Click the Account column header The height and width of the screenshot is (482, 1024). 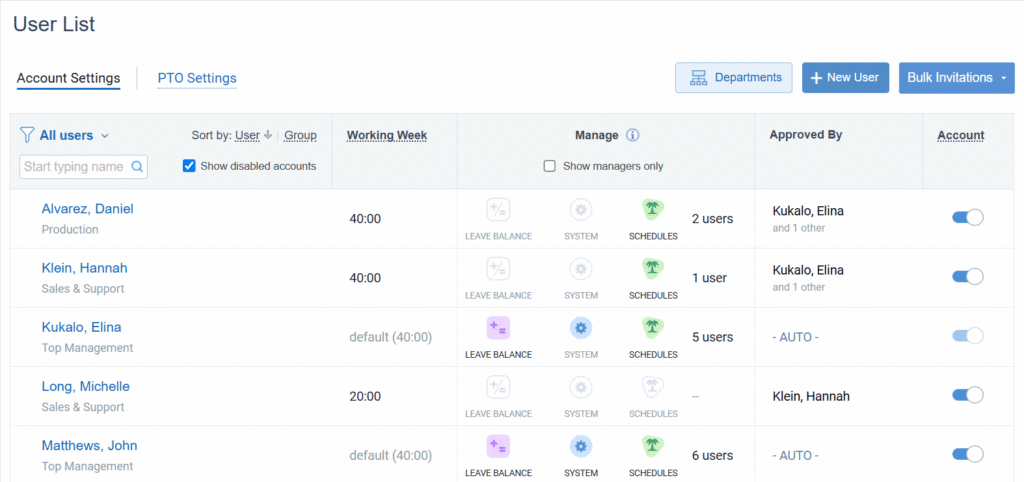(961, 135)
